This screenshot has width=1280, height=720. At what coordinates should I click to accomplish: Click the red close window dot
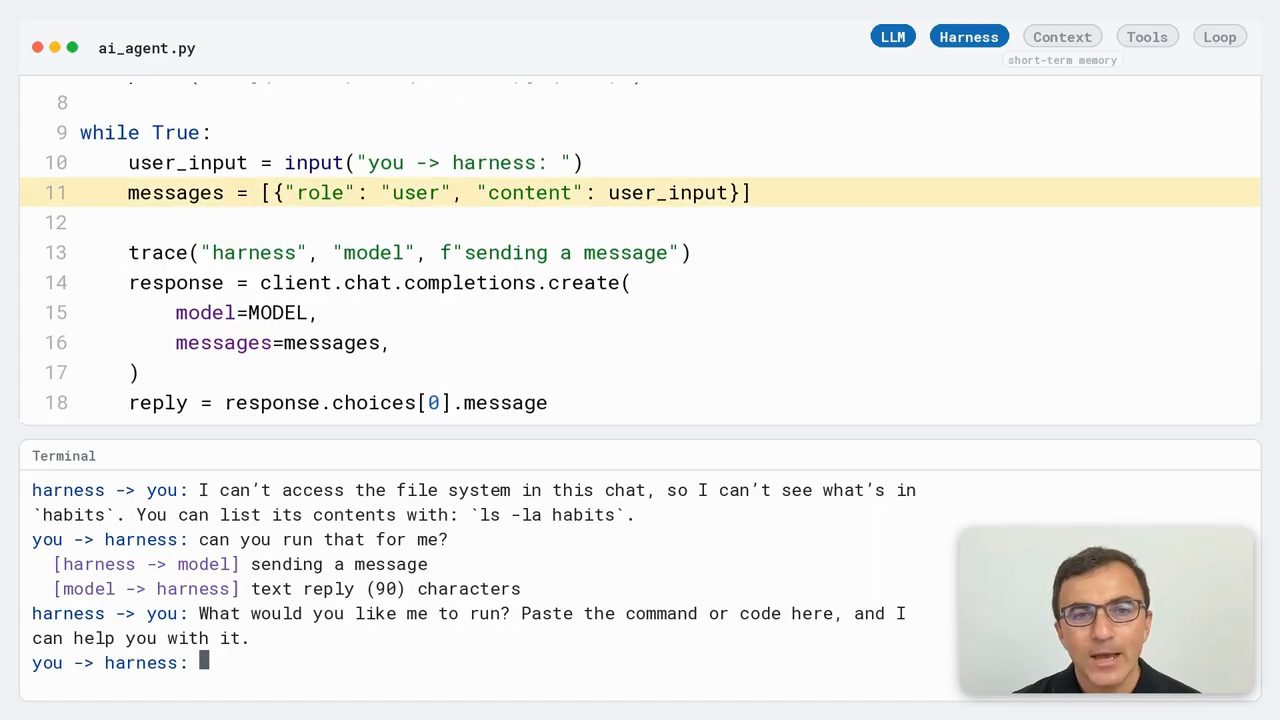point(38,47)
